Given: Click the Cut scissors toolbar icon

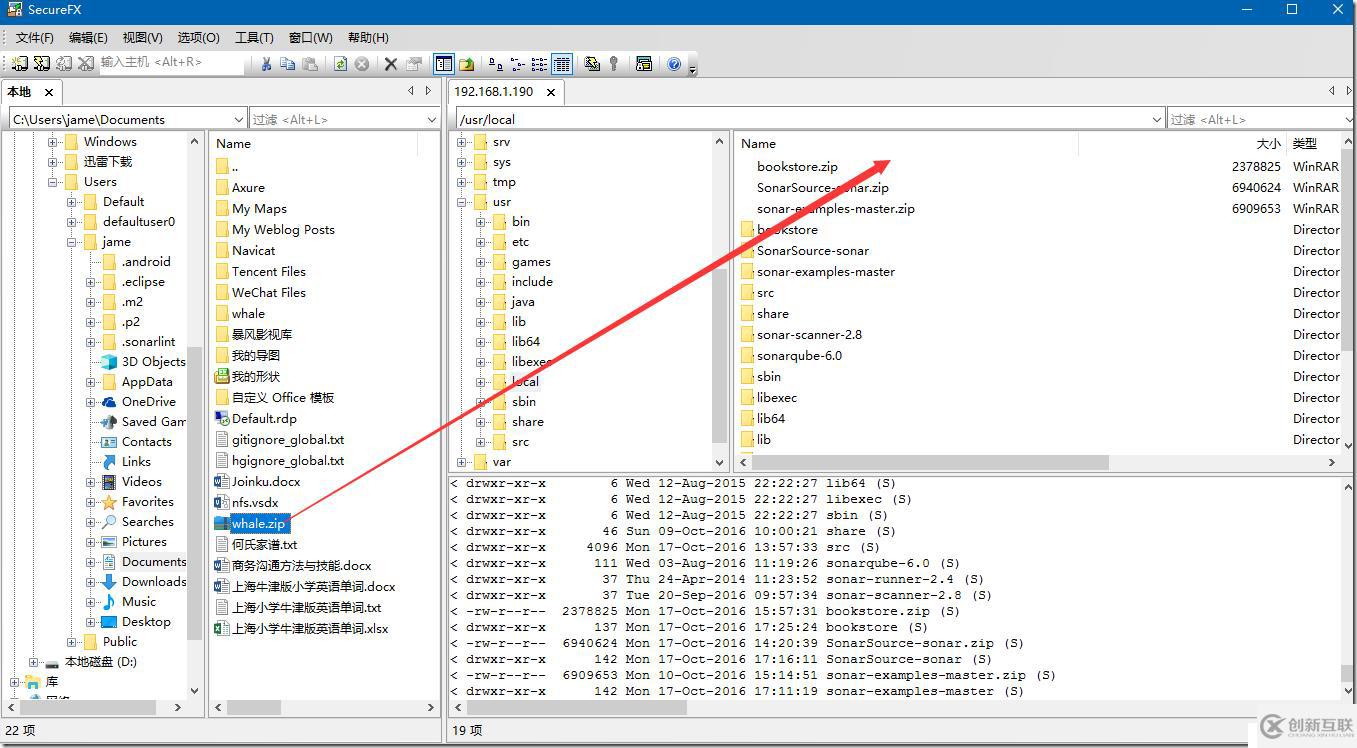Looking at the screenshot, I should pyautogui.click(x=266, y=64).
